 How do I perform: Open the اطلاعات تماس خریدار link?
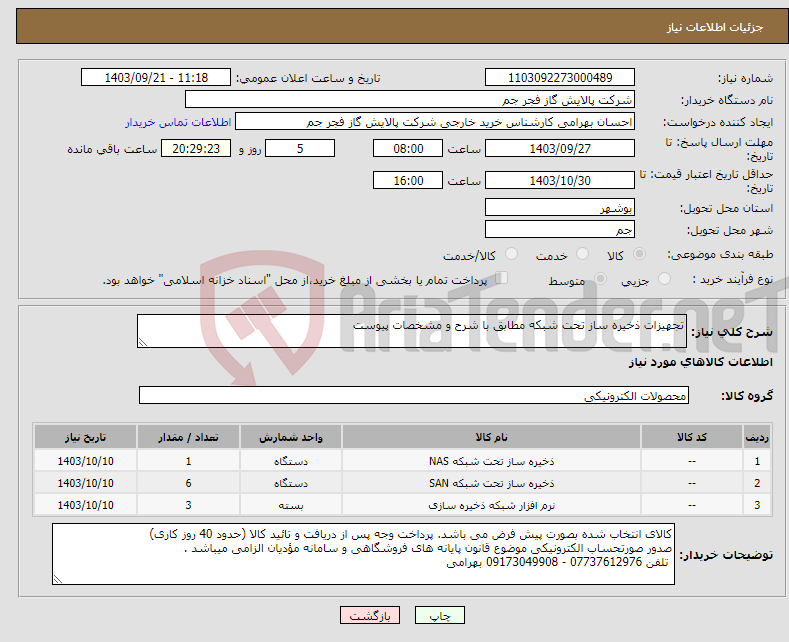178,122
